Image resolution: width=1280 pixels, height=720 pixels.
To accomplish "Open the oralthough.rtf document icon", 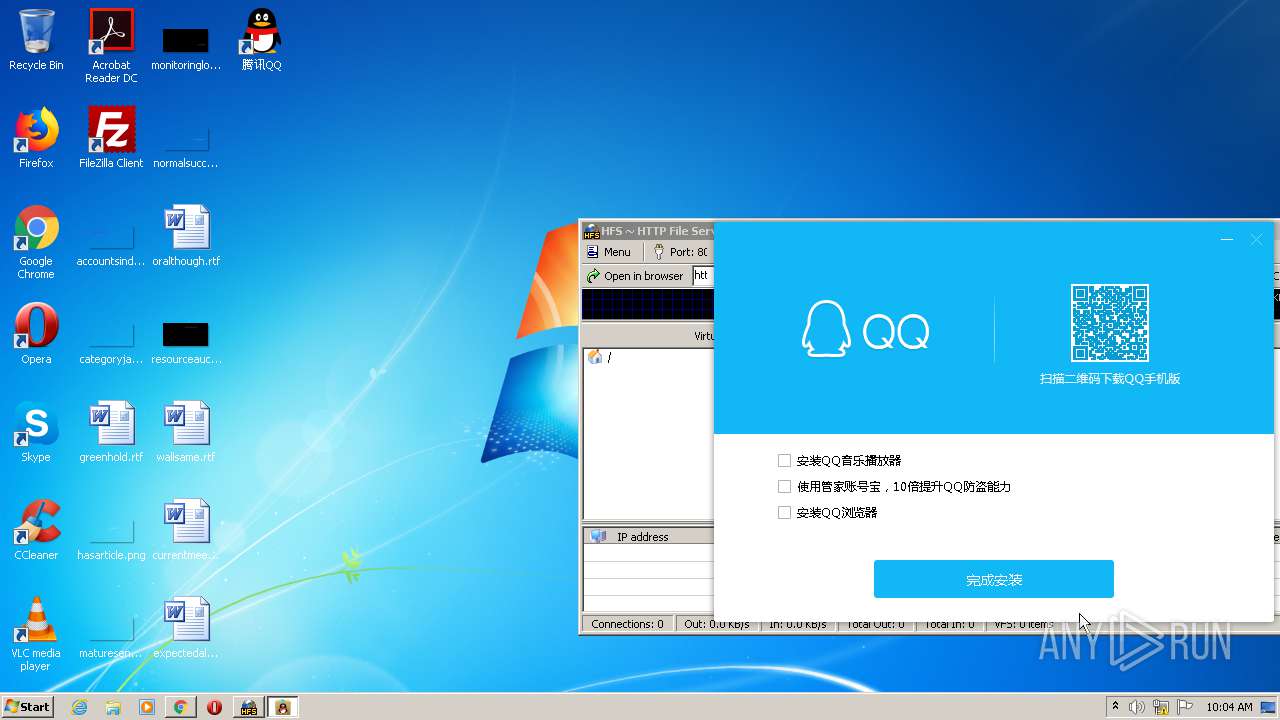I will pyautogui.click(x=186, y=236).
